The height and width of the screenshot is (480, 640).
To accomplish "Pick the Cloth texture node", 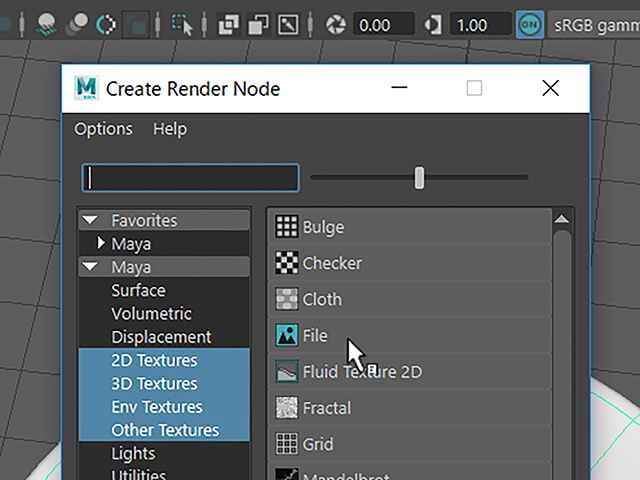I will (x=410, y=299).
